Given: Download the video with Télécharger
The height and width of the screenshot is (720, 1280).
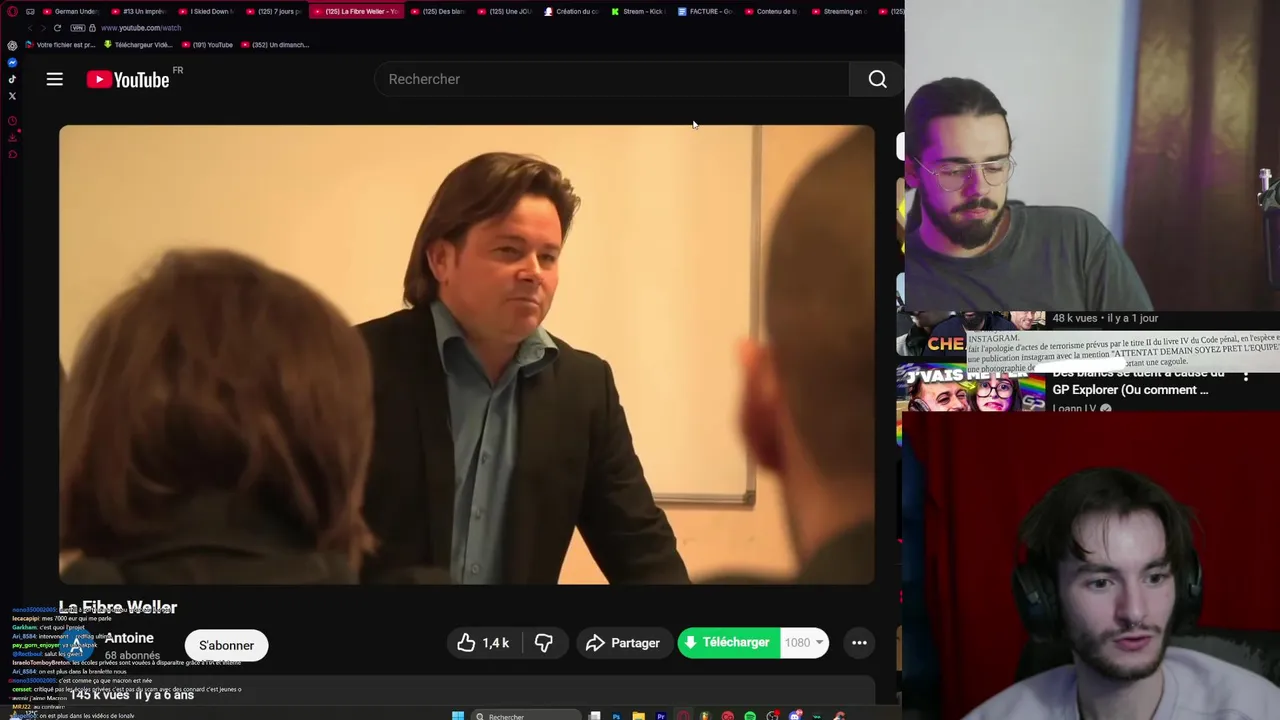Looking at the screenshot, I should [x=727, y=643].
